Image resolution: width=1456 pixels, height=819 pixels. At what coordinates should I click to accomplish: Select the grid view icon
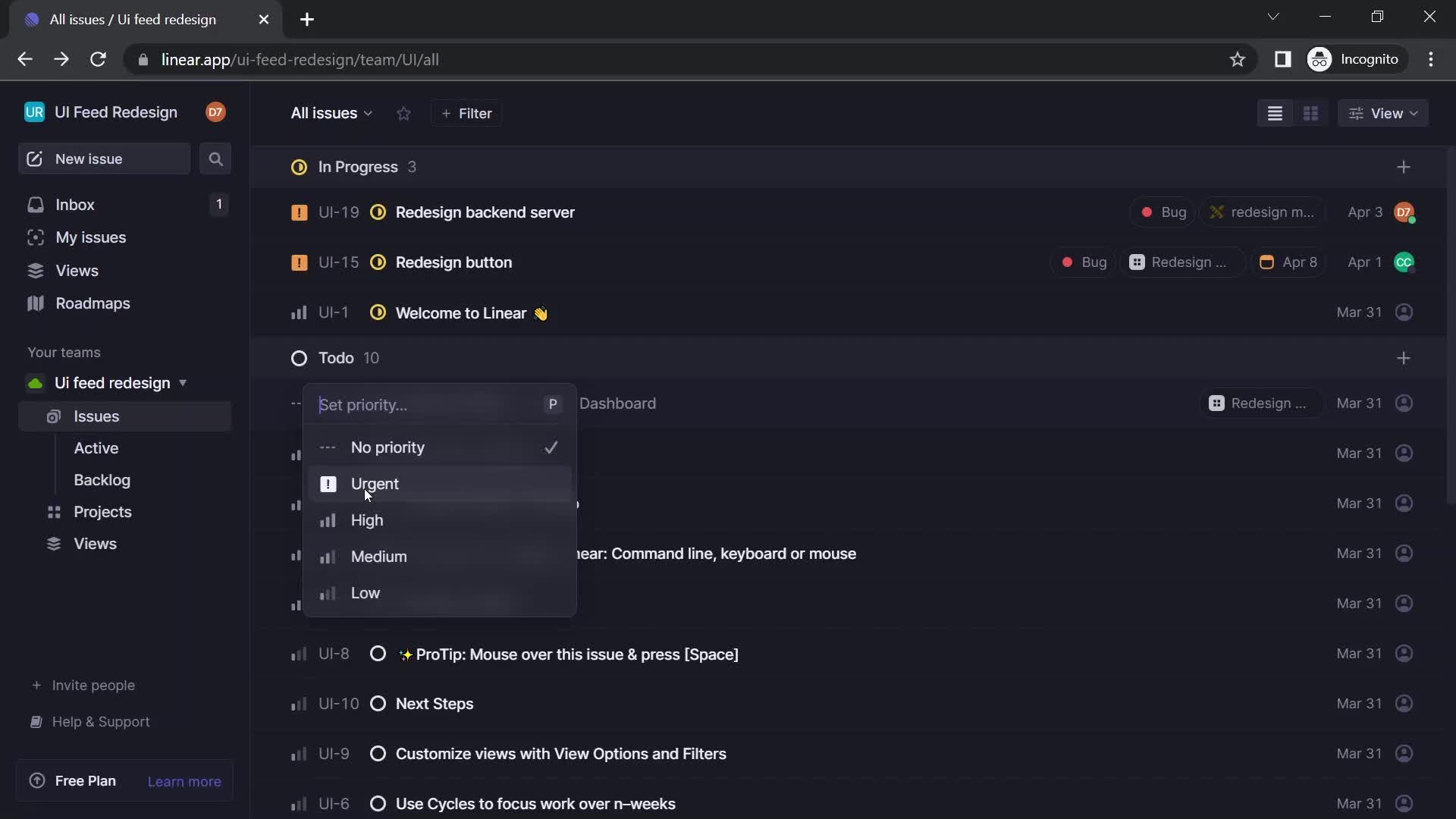1311,112
